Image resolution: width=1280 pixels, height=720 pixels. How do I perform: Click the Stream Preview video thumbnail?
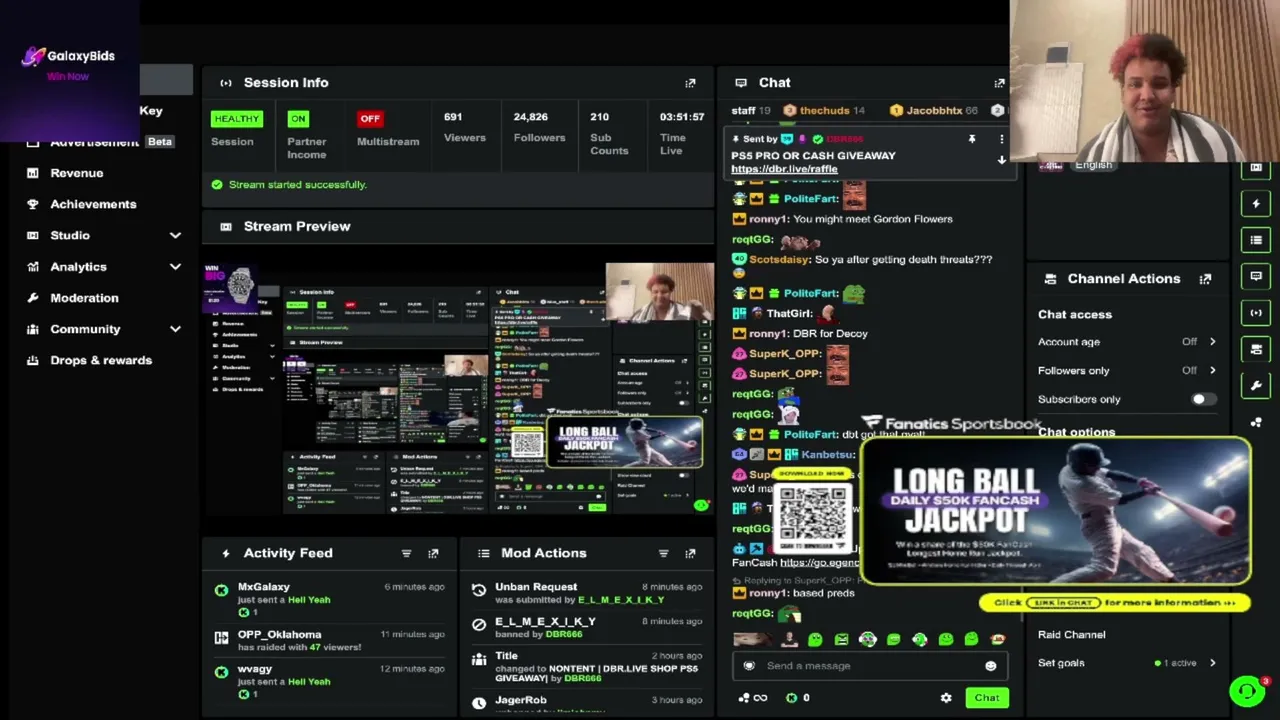tap(458, 388)
